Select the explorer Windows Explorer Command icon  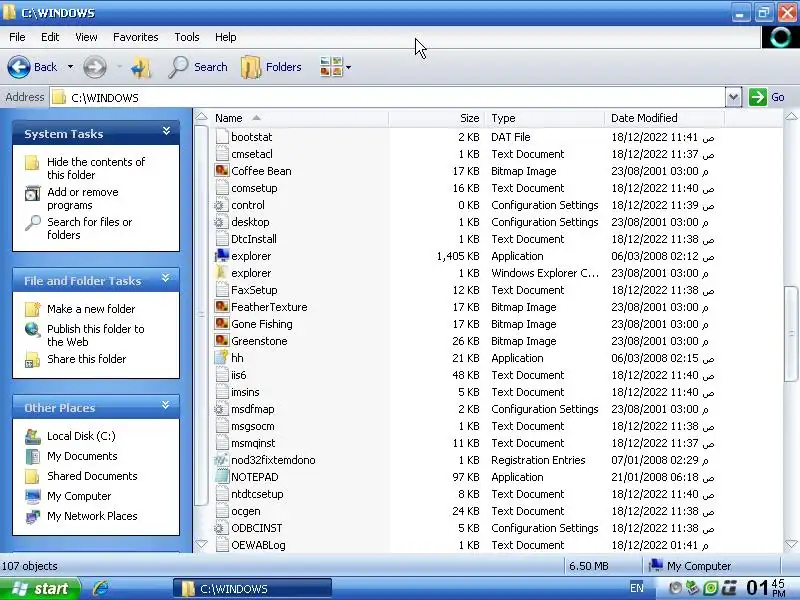coord(222,273)
